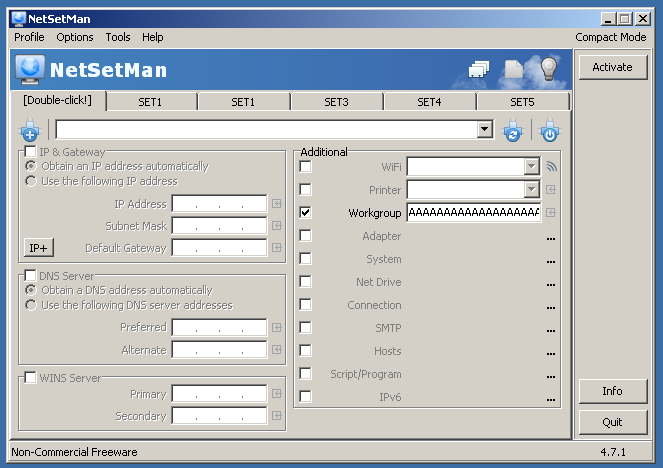Enable the IP & Gateway checkbox

pos(30,152)
